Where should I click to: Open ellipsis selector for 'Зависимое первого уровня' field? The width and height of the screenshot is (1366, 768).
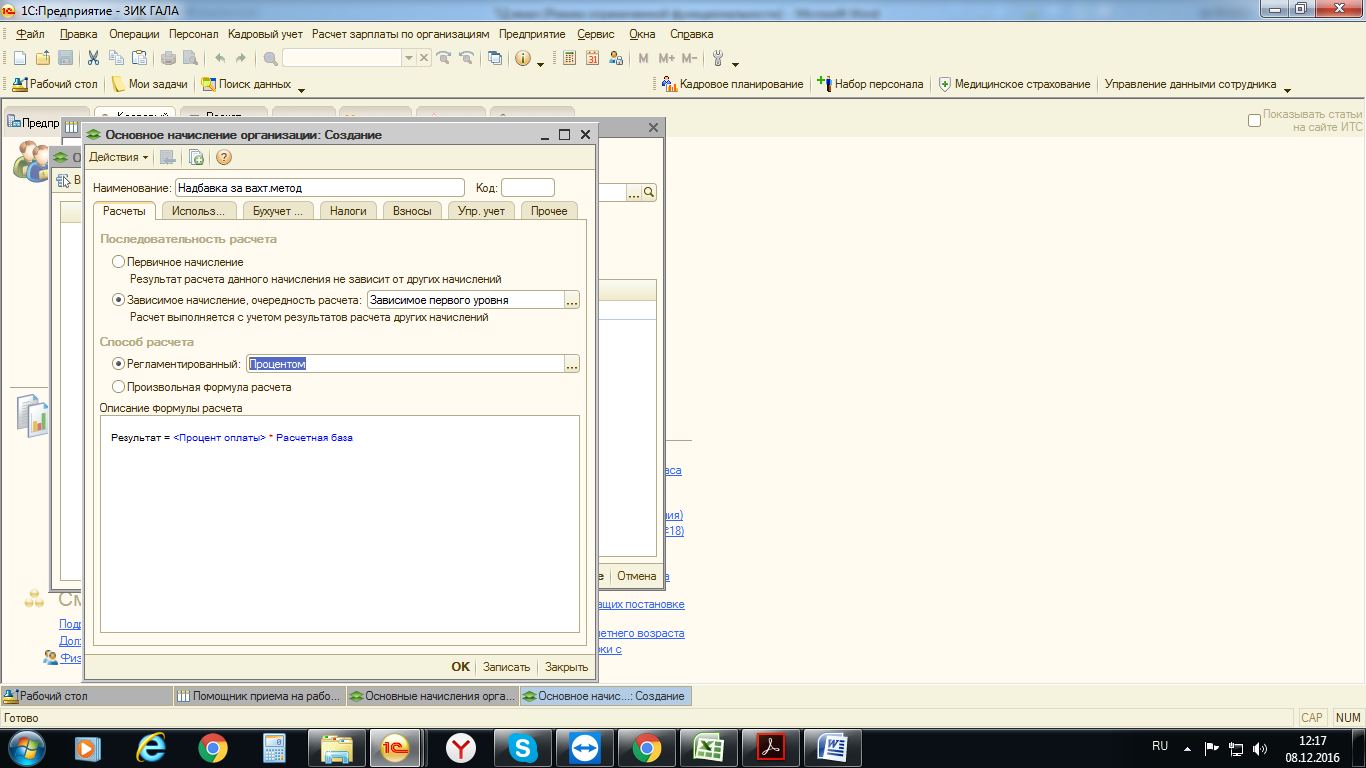tap(572, 300)
